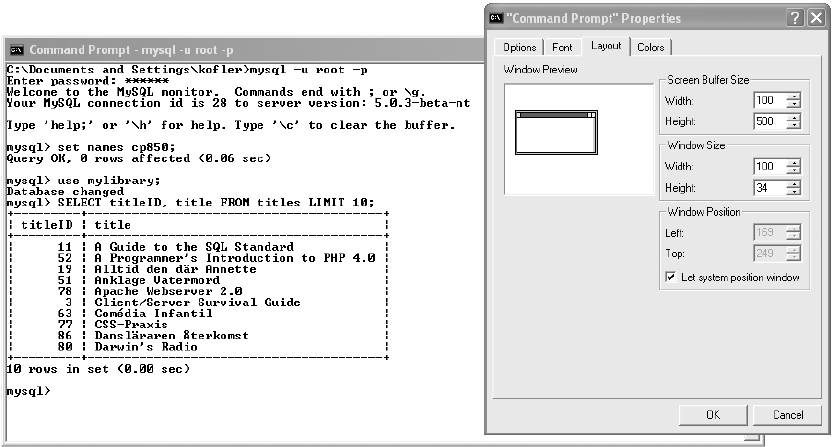Open the Command Prompt window system-menu icon
This screenshot has height=447, width=833.
click(16, 50)
